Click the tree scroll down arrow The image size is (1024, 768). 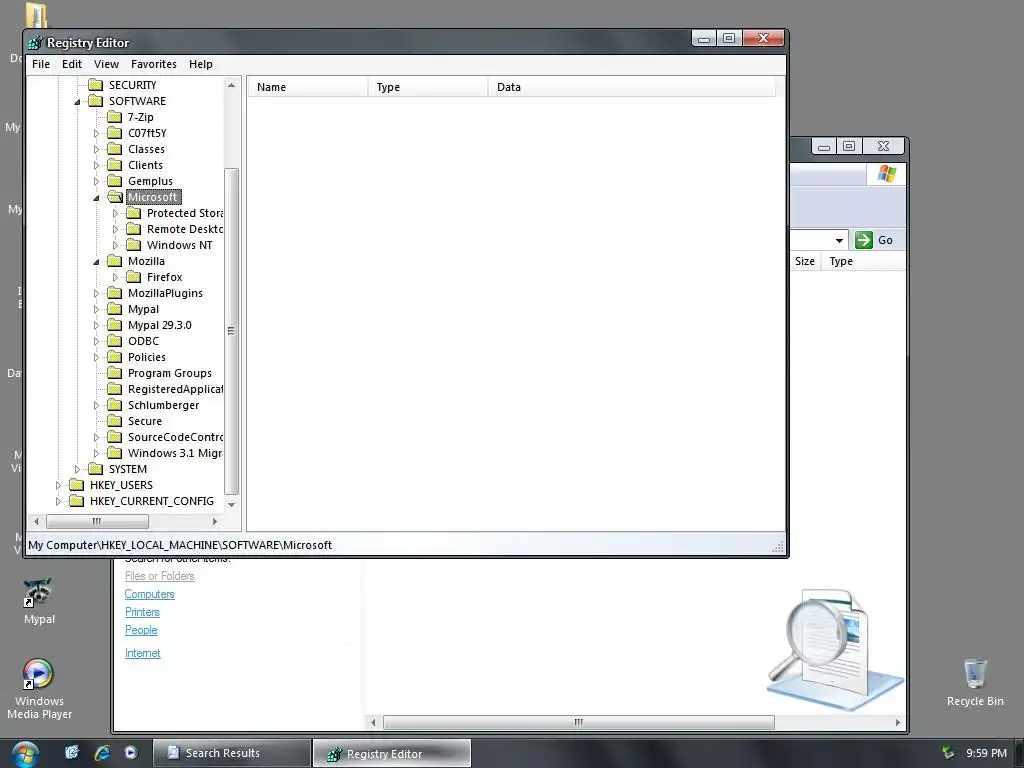[x=231, y=505]
